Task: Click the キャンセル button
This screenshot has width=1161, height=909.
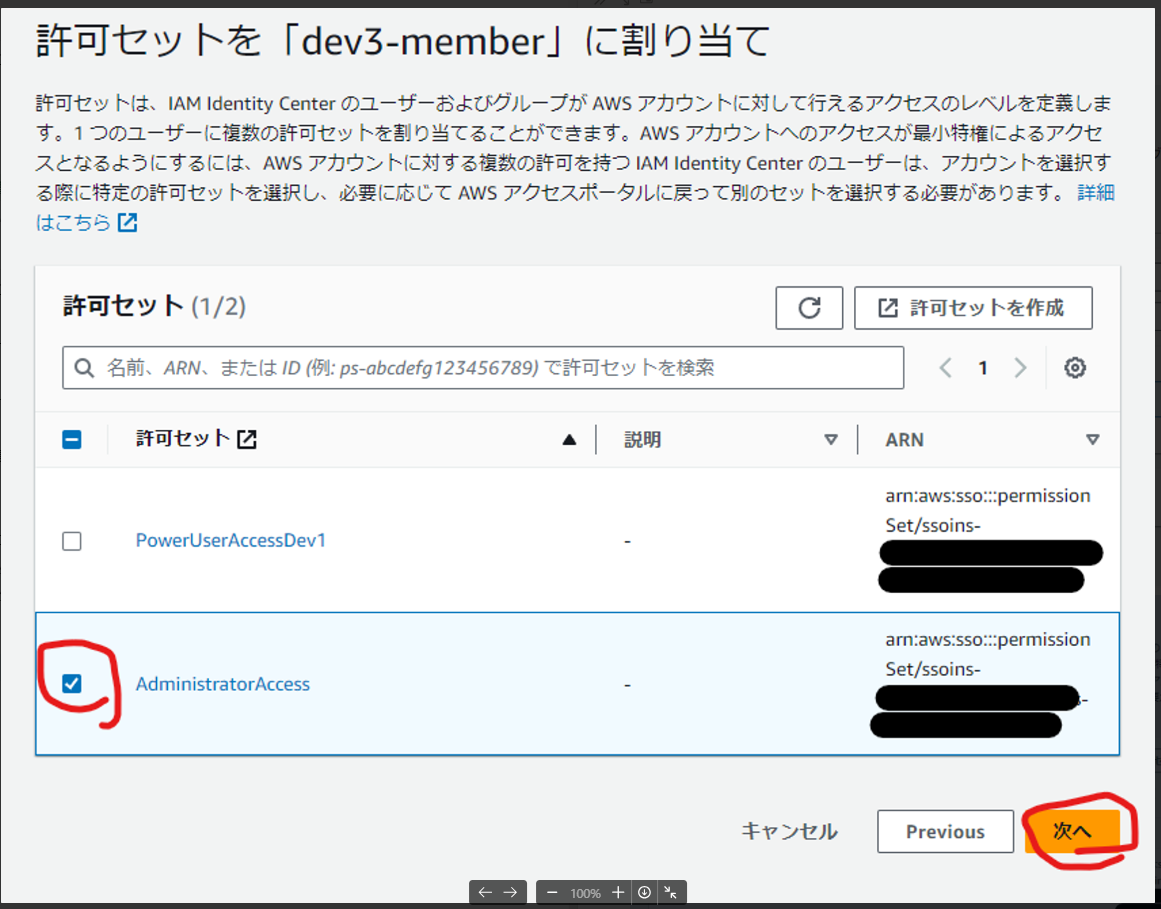Action: 789,831
